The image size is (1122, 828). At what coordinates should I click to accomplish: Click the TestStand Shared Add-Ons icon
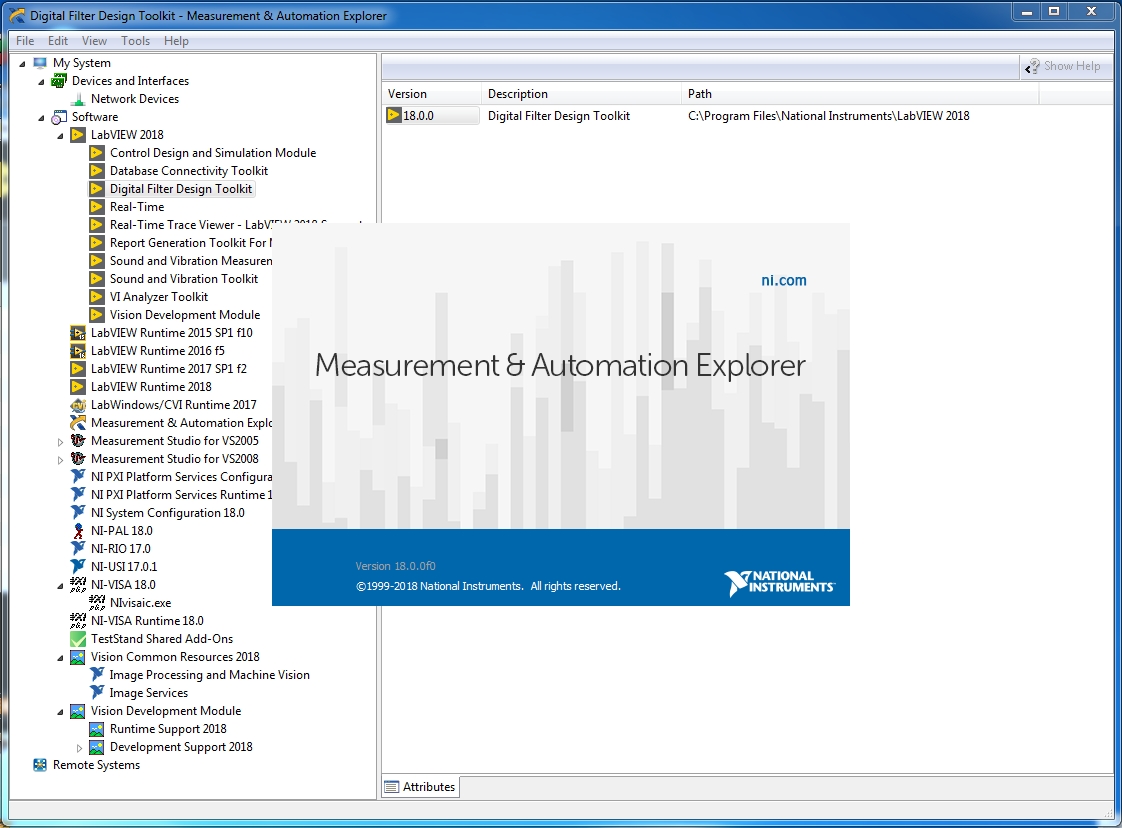pyautogui.click(x=78, y=638)
